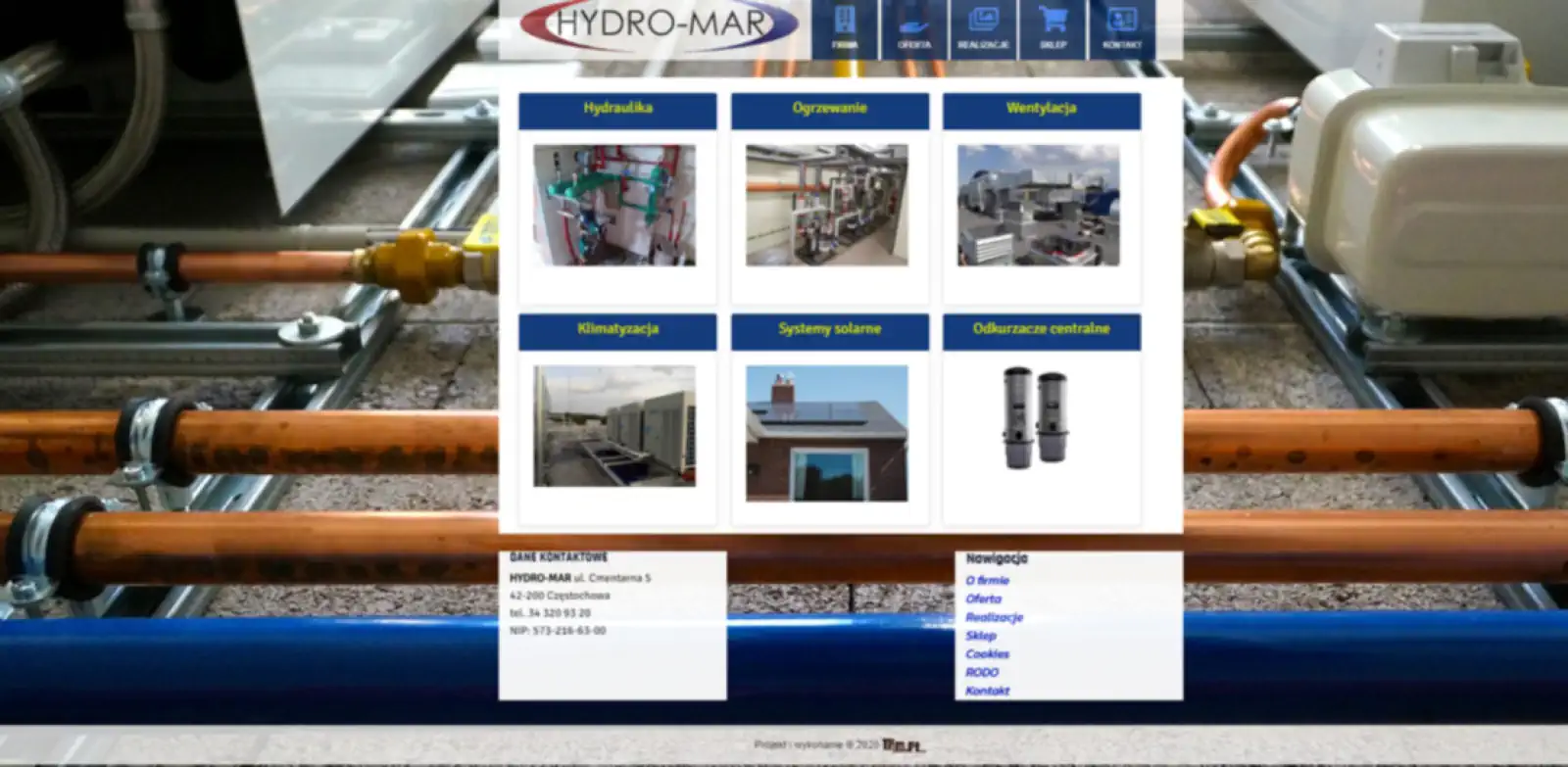This screenshot has width=1568, height=767.
Task: Select the Hydraulika category header
Action: (x=617, y=109)
